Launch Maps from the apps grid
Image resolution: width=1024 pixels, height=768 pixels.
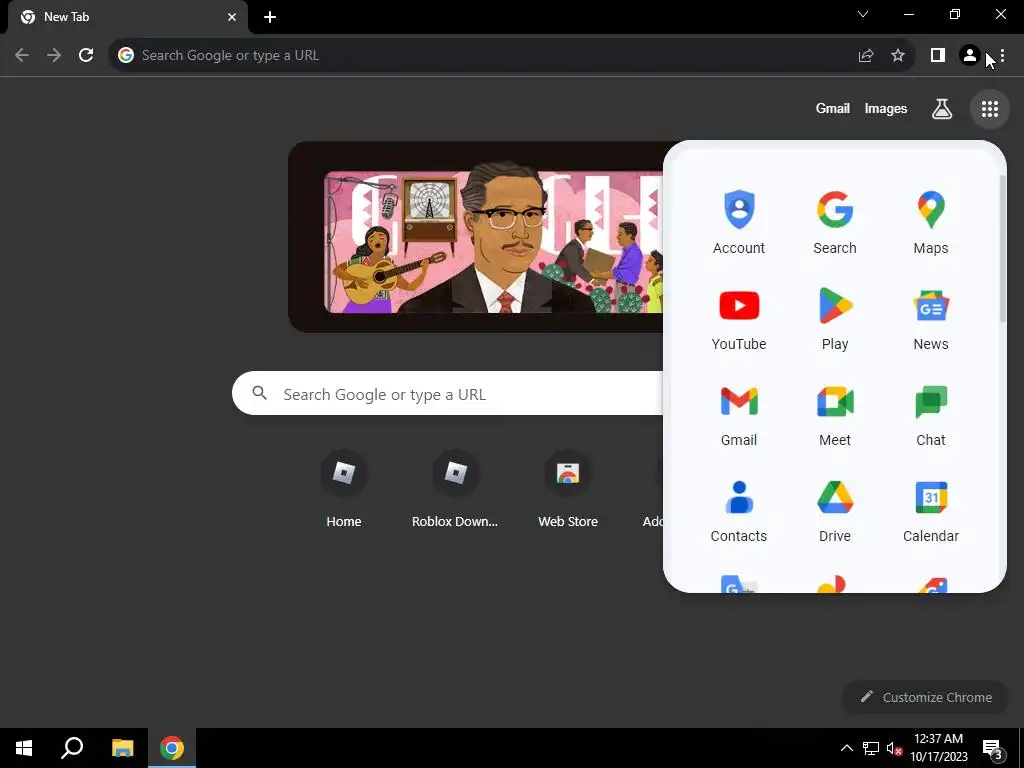click(931, 222)
